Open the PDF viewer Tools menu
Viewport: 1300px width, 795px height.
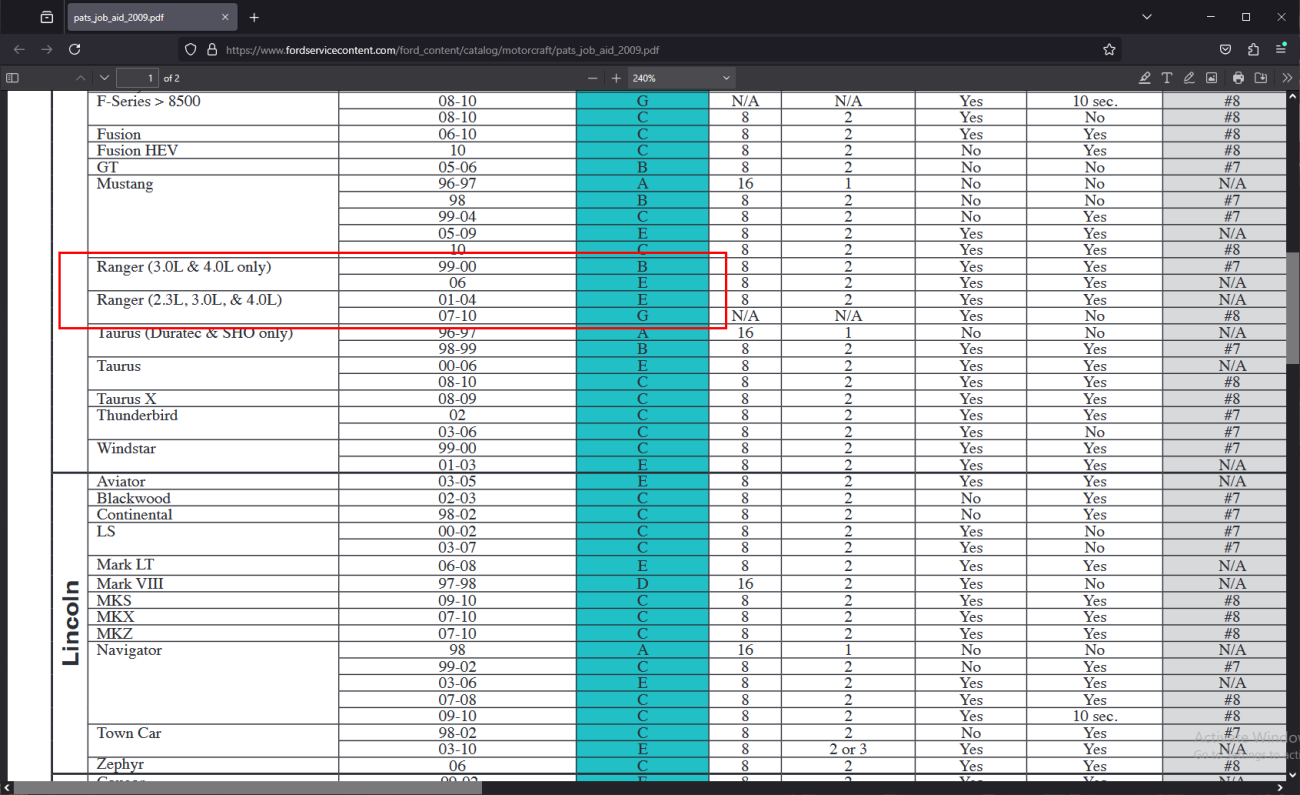(x=1286, y=78)
